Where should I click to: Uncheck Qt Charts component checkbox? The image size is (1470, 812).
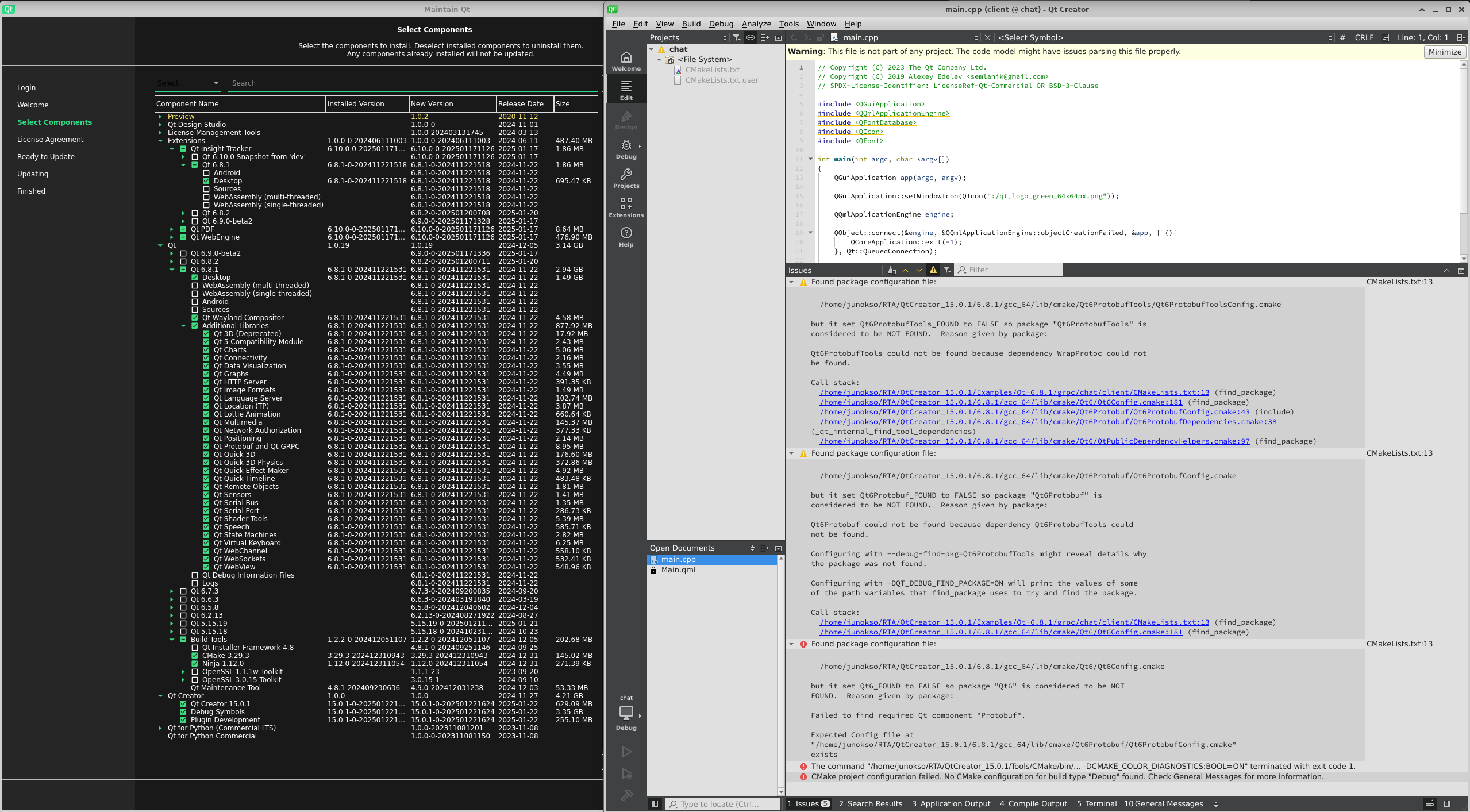pyautogui.click(x=206, y=350)
